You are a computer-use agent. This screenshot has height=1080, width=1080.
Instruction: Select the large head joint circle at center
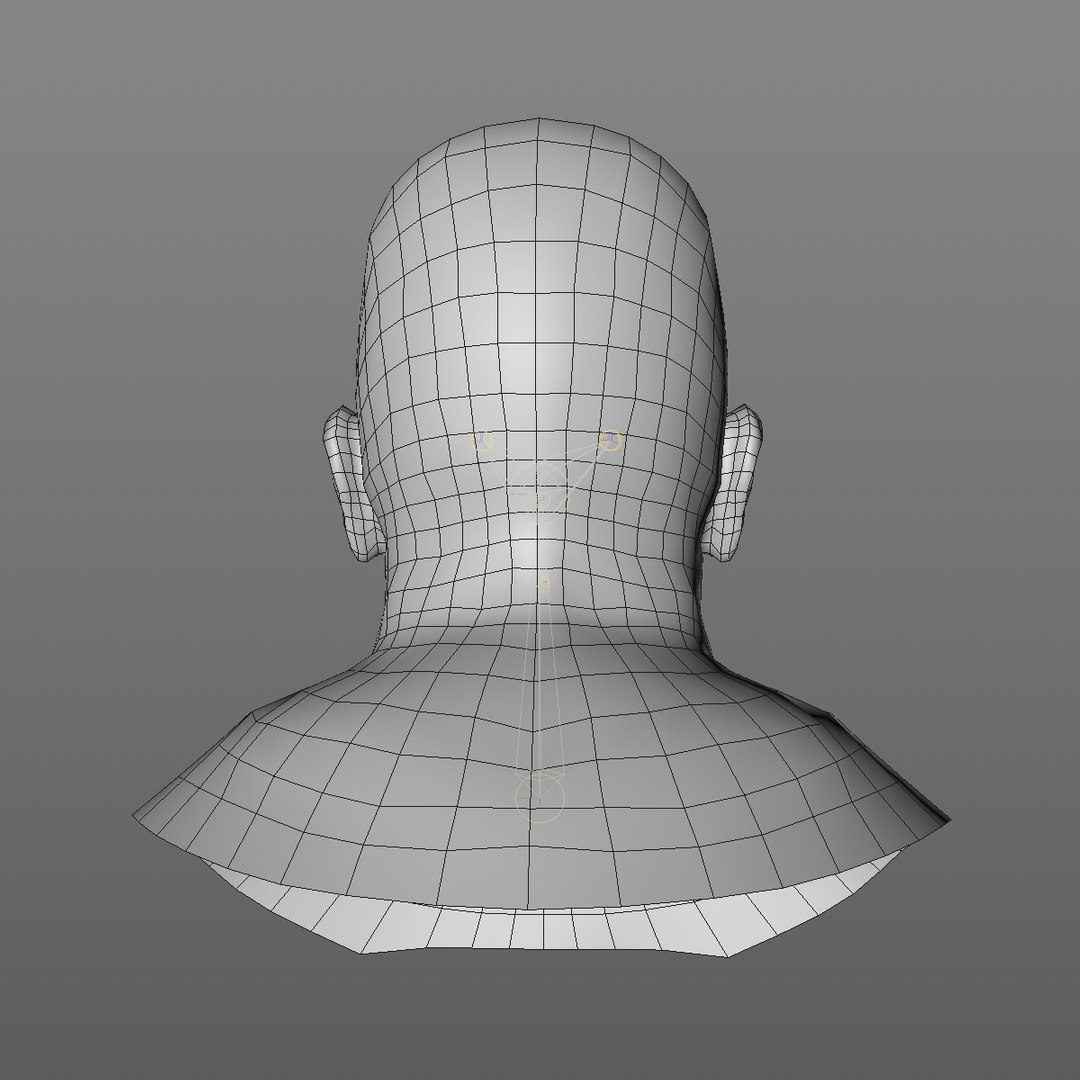(541, 492)
